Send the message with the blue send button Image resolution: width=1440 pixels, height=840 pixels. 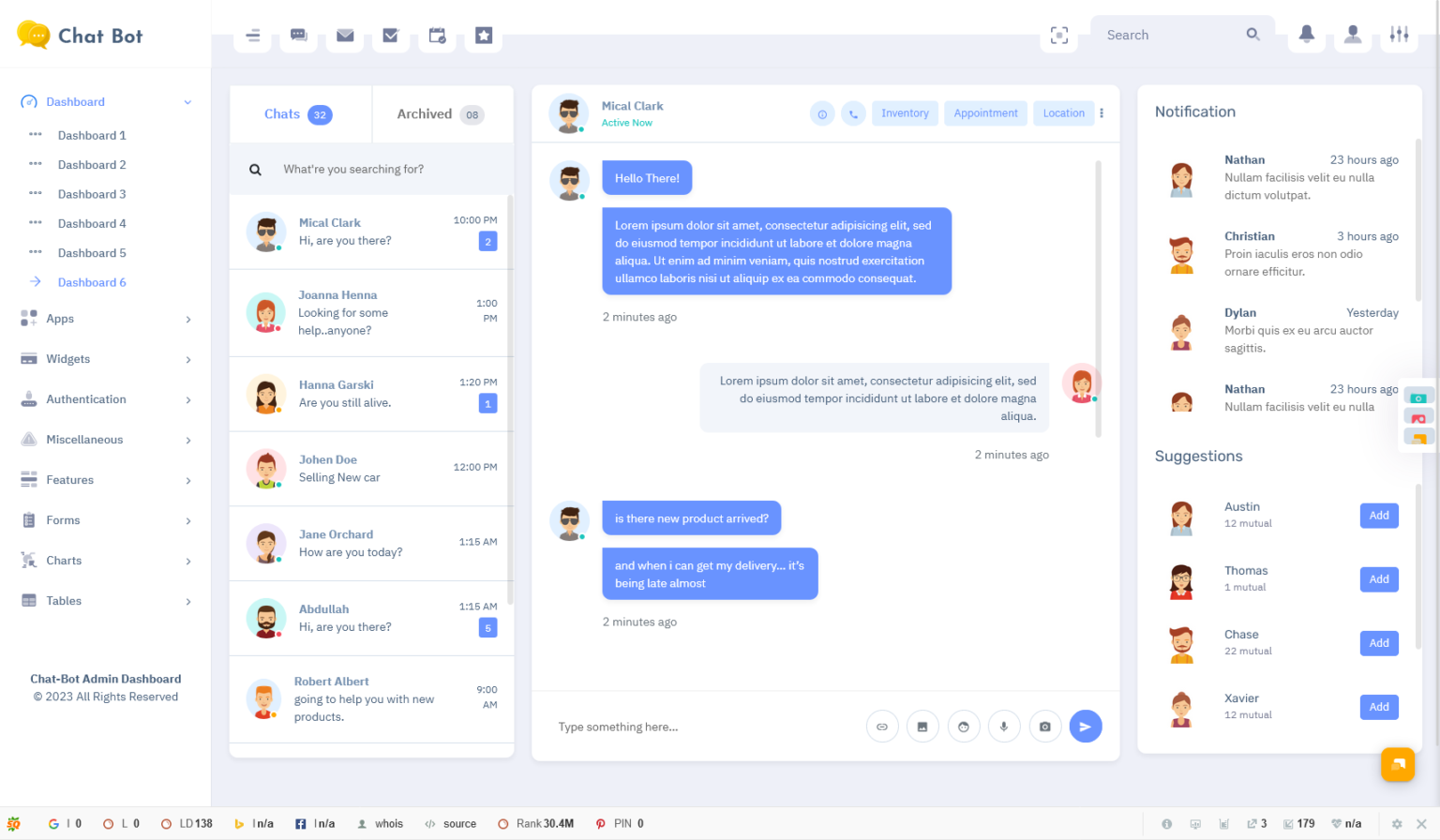pyautogui.click(x=1086, y=726)
